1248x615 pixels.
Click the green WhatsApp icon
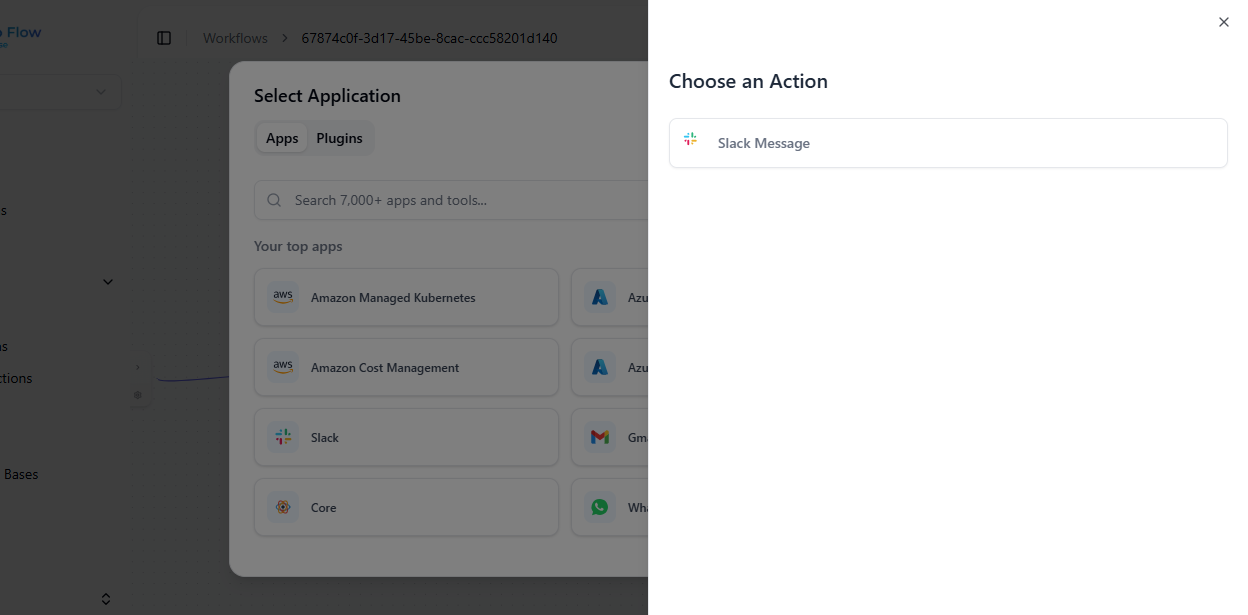click(600, 507)
